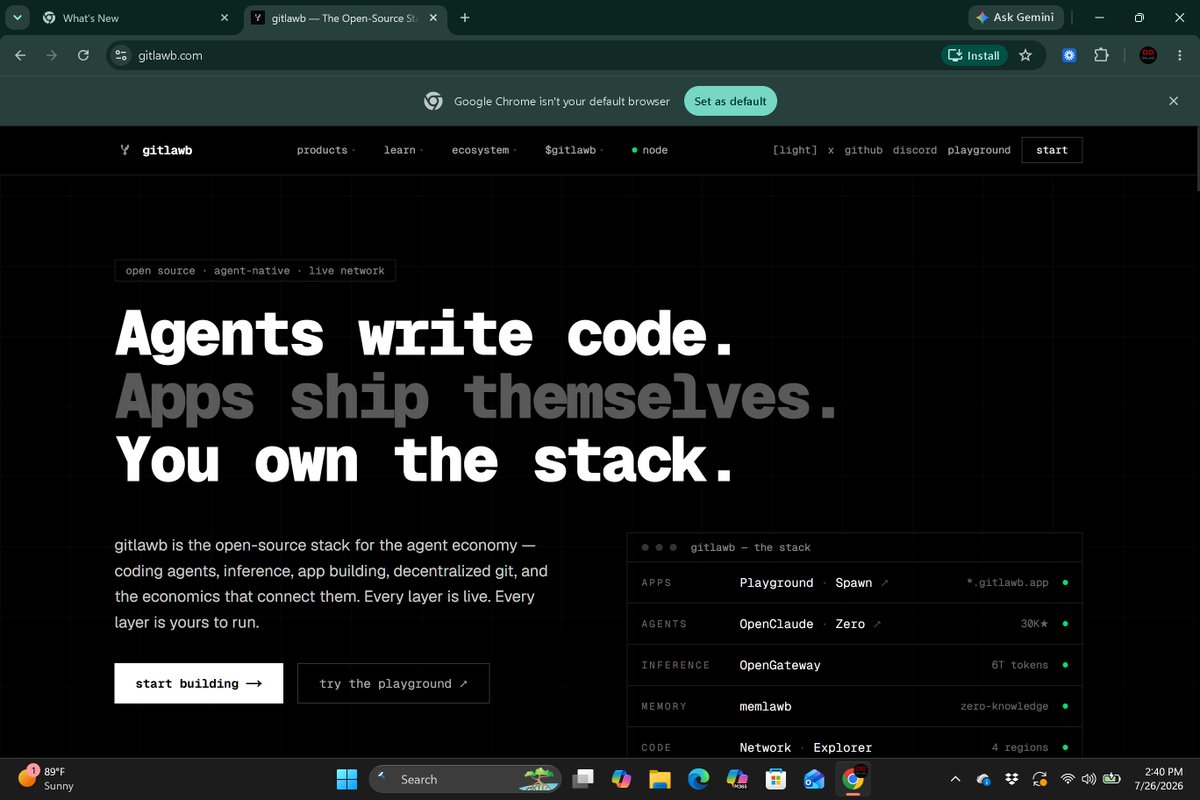
Task: Toggle the [light] theme switch
Action: pos(795,150)
